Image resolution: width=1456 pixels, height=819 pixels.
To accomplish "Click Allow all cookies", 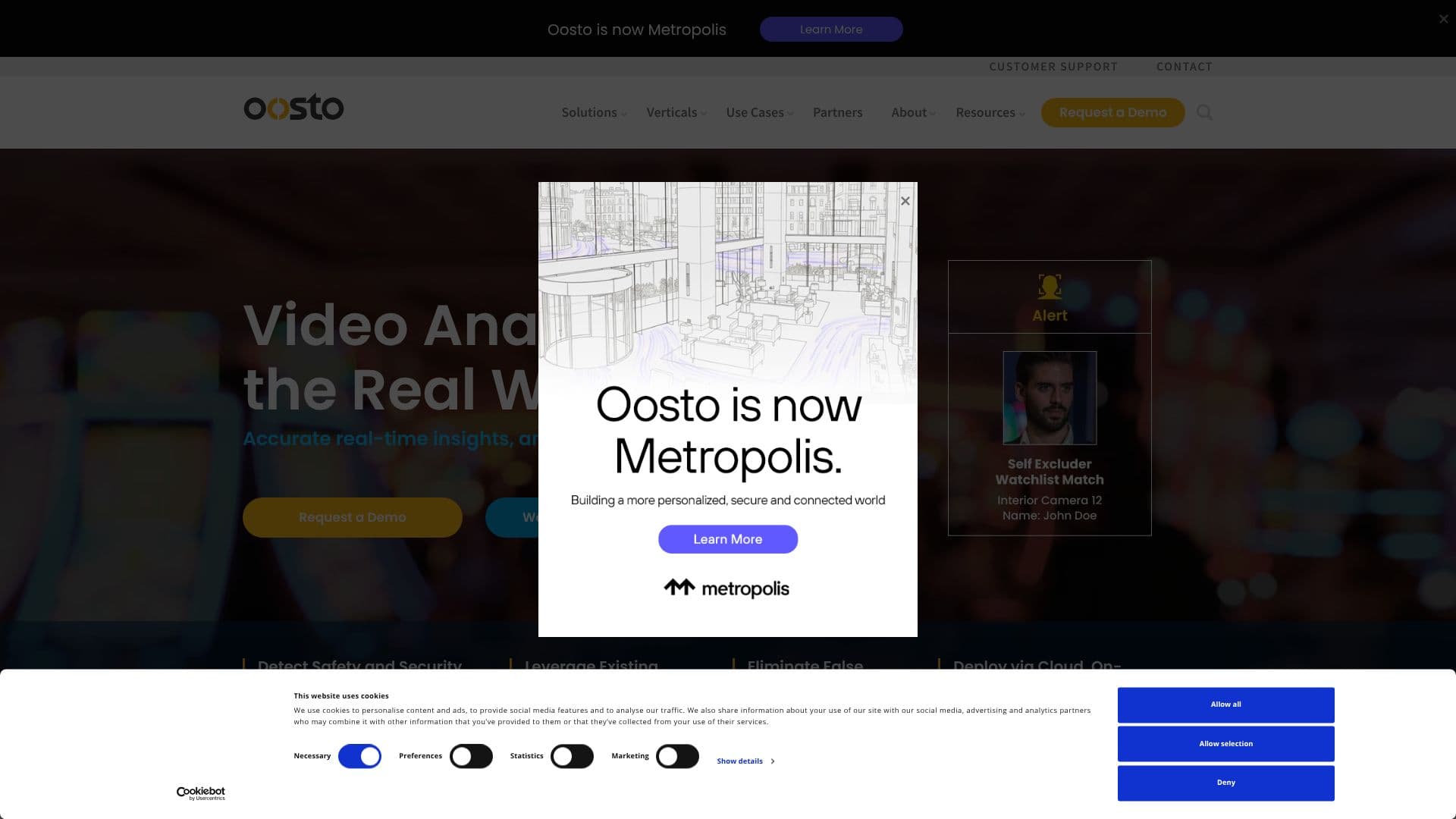I will pyautogui.click(x=1225, y=704).
